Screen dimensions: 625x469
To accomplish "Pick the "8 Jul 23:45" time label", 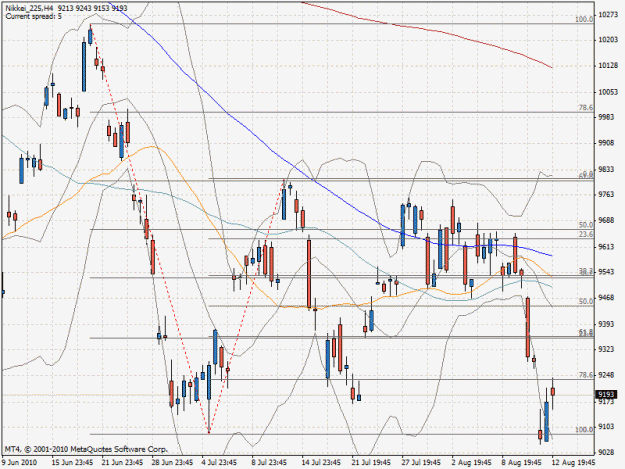I will tap(269, 462).
